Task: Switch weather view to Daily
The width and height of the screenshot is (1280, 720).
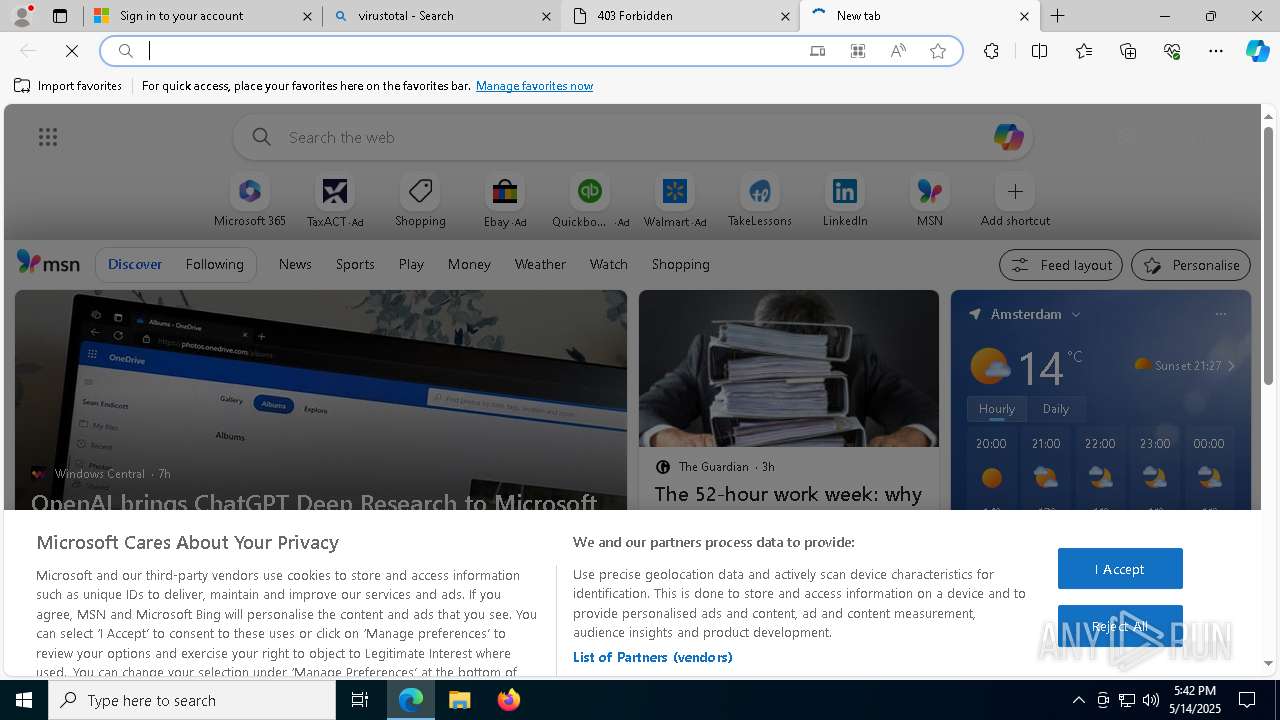Action: [1056, 408]
